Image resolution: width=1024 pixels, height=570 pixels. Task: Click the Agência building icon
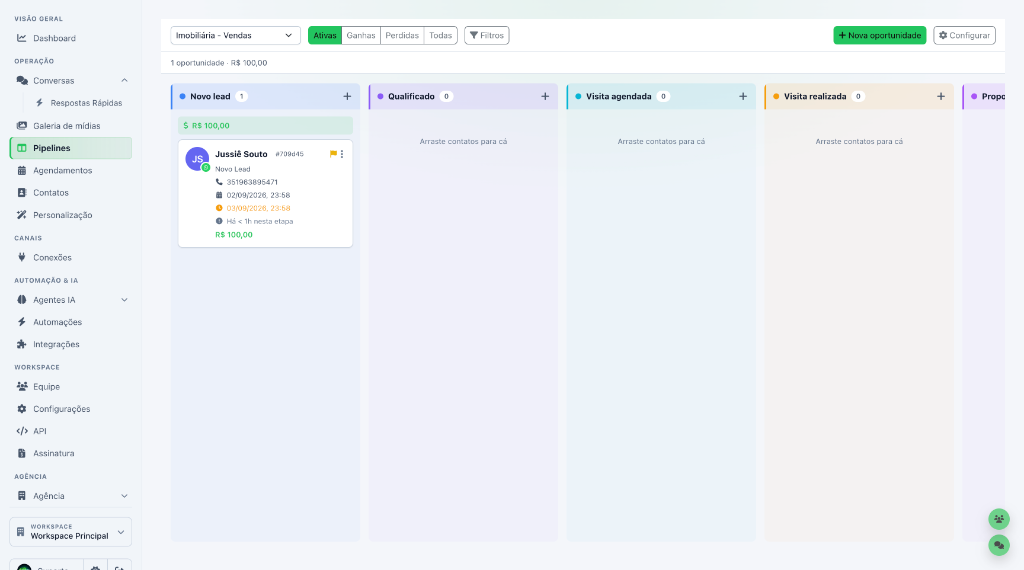click(x=22, y=496)
